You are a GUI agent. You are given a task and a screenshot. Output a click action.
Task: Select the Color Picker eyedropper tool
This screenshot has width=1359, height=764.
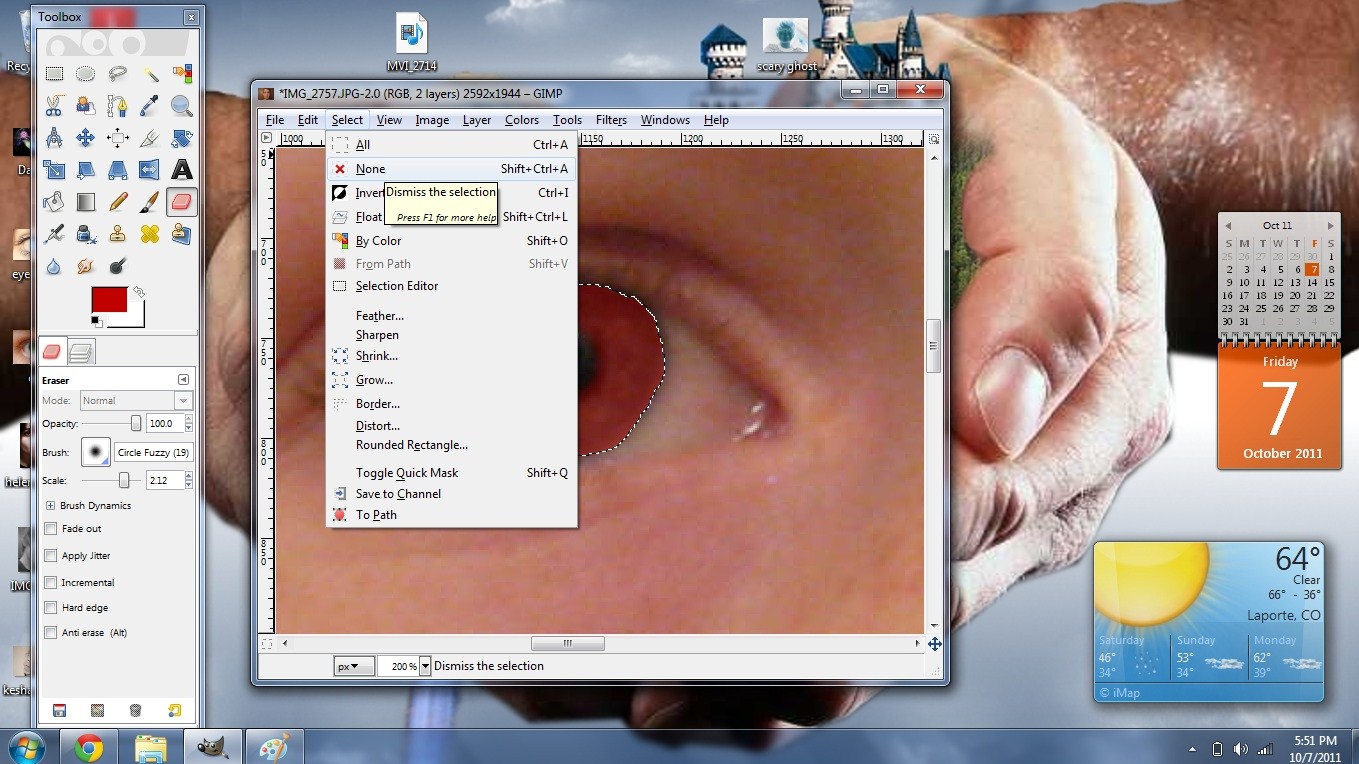pos(150,106)
